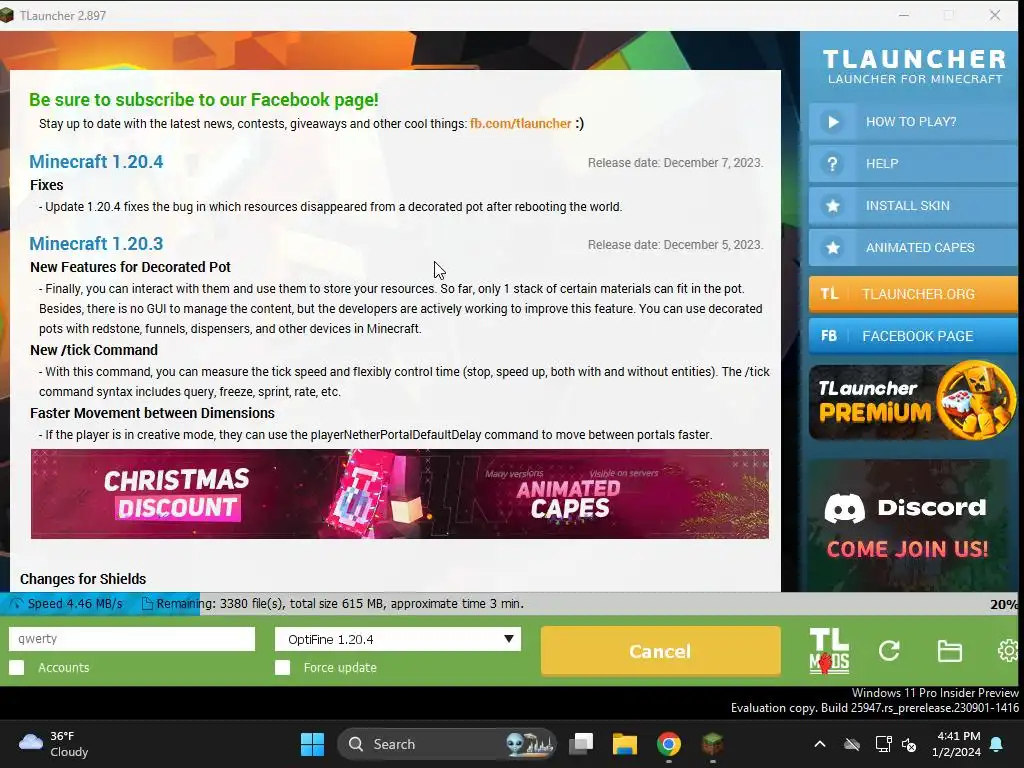This screenshot has width=1024, height=768.
Task: Open the settings gear icon
Action: pyautogui.click(x=1008, y=650)
